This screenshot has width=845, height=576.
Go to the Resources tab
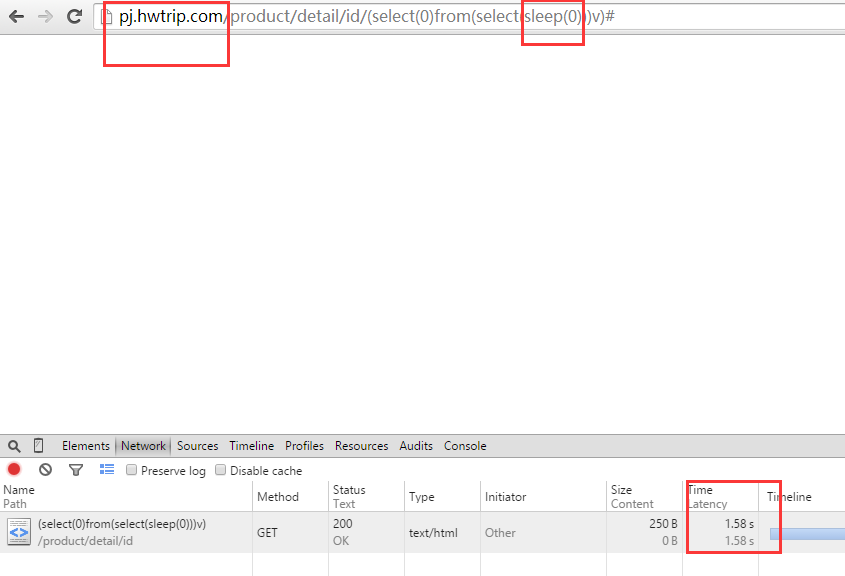point(362,446)
